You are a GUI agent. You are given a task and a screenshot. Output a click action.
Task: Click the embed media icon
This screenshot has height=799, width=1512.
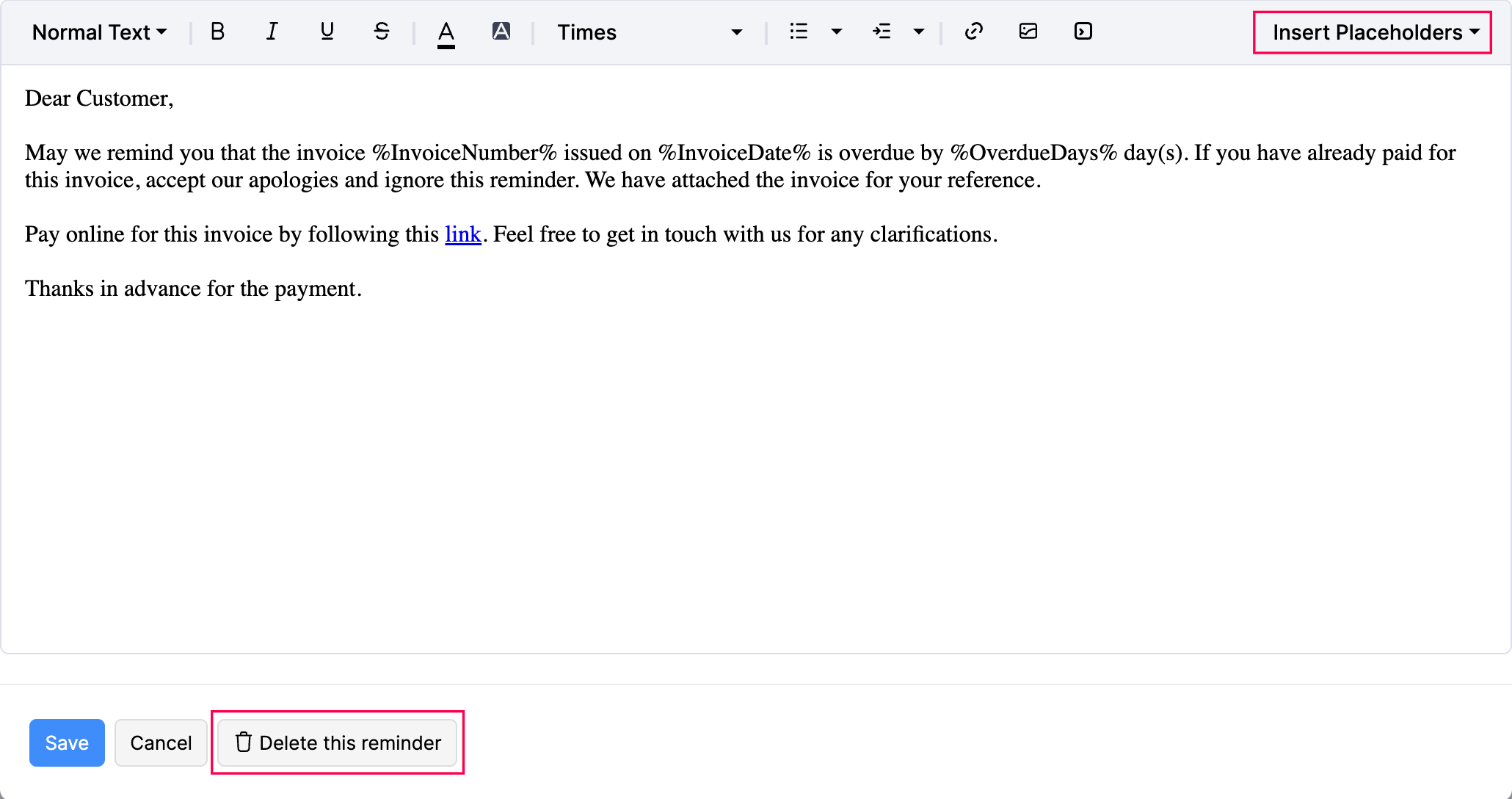point(1083,32)
